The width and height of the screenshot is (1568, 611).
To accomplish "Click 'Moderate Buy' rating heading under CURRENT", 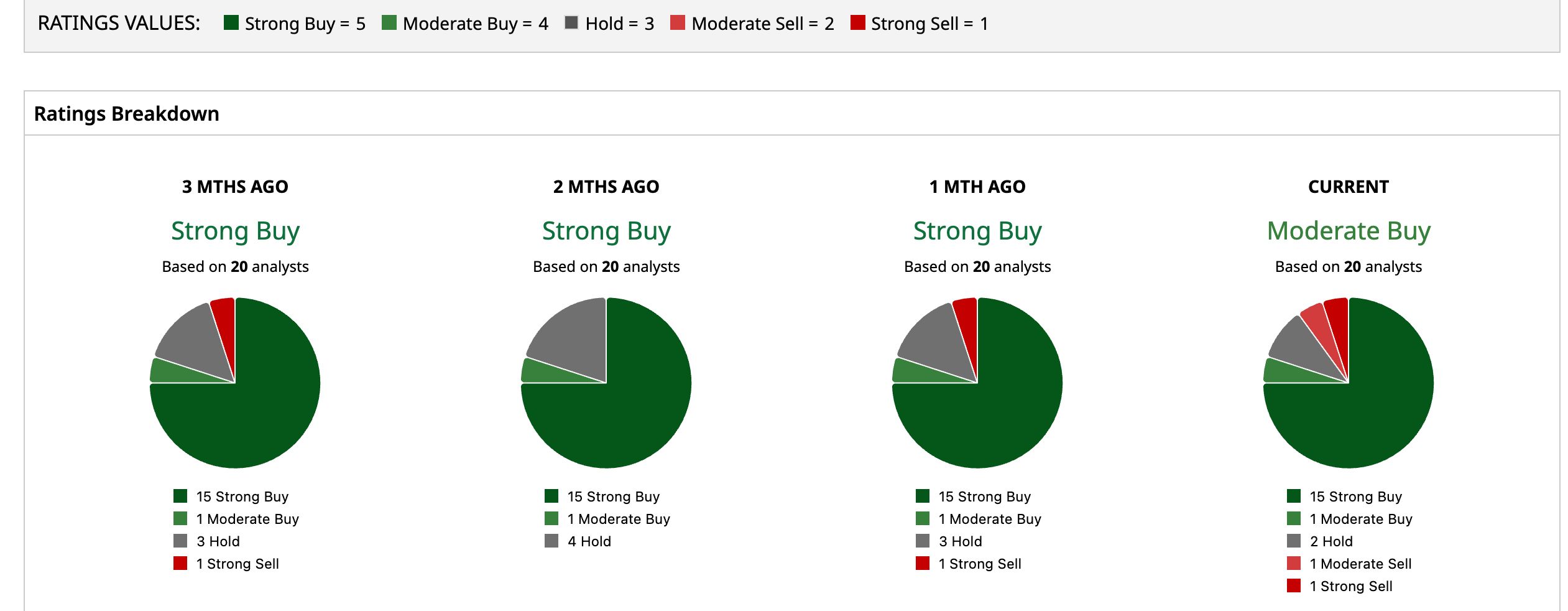I will tap(1349, 231).
